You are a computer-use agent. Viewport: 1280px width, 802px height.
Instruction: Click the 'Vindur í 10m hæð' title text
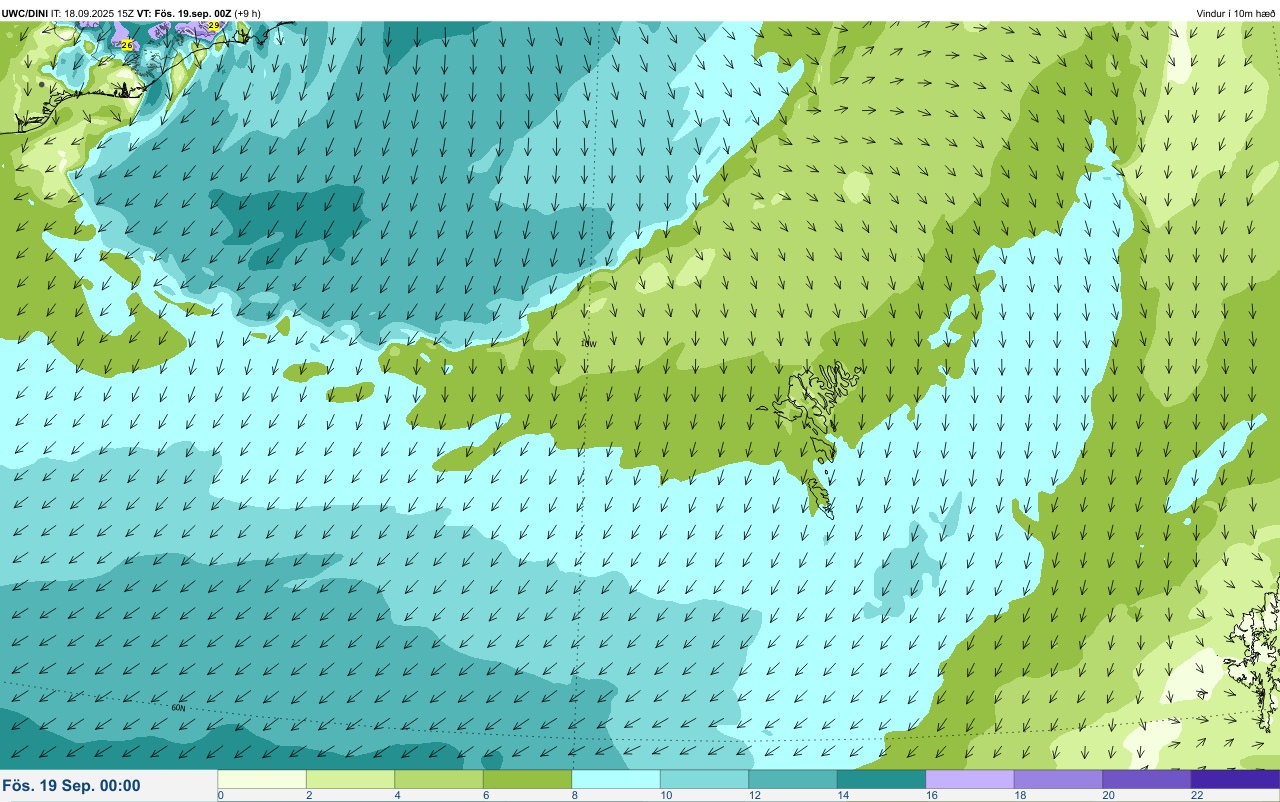pos(1236,13)
